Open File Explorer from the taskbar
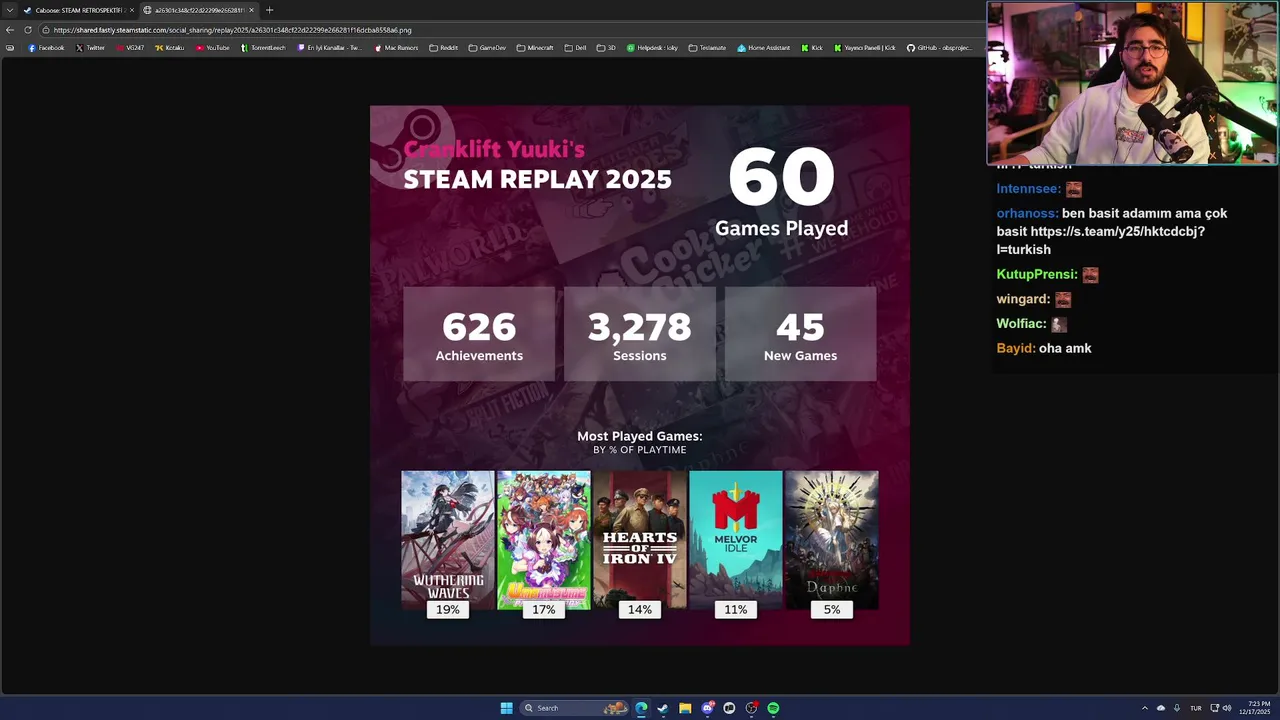 coord(685,708)
